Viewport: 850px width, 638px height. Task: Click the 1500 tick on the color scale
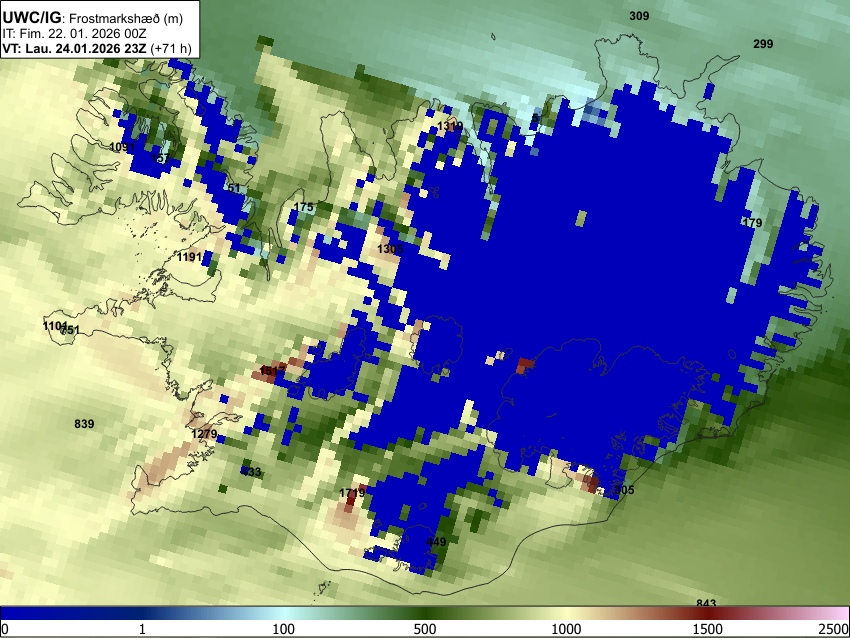pyautogui.click(x=708, y=629)
